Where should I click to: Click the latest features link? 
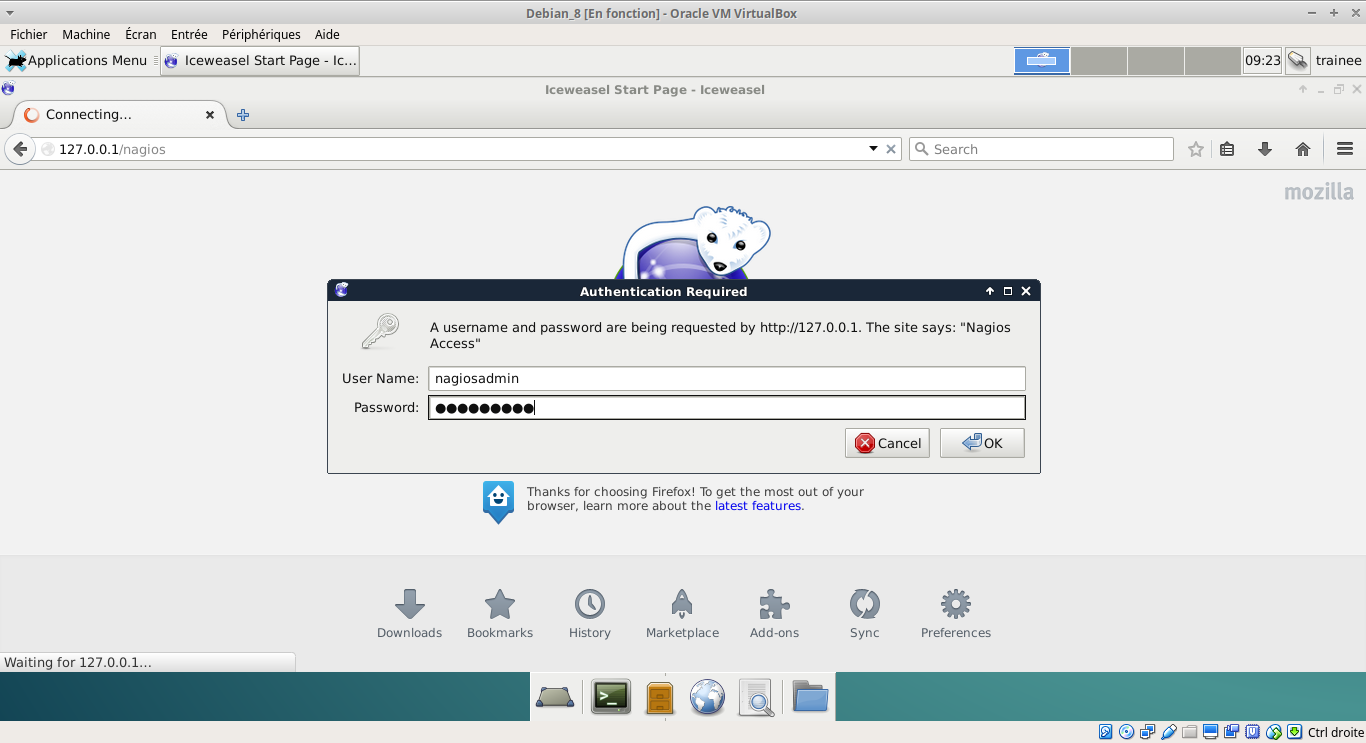[x=758, y=506]
